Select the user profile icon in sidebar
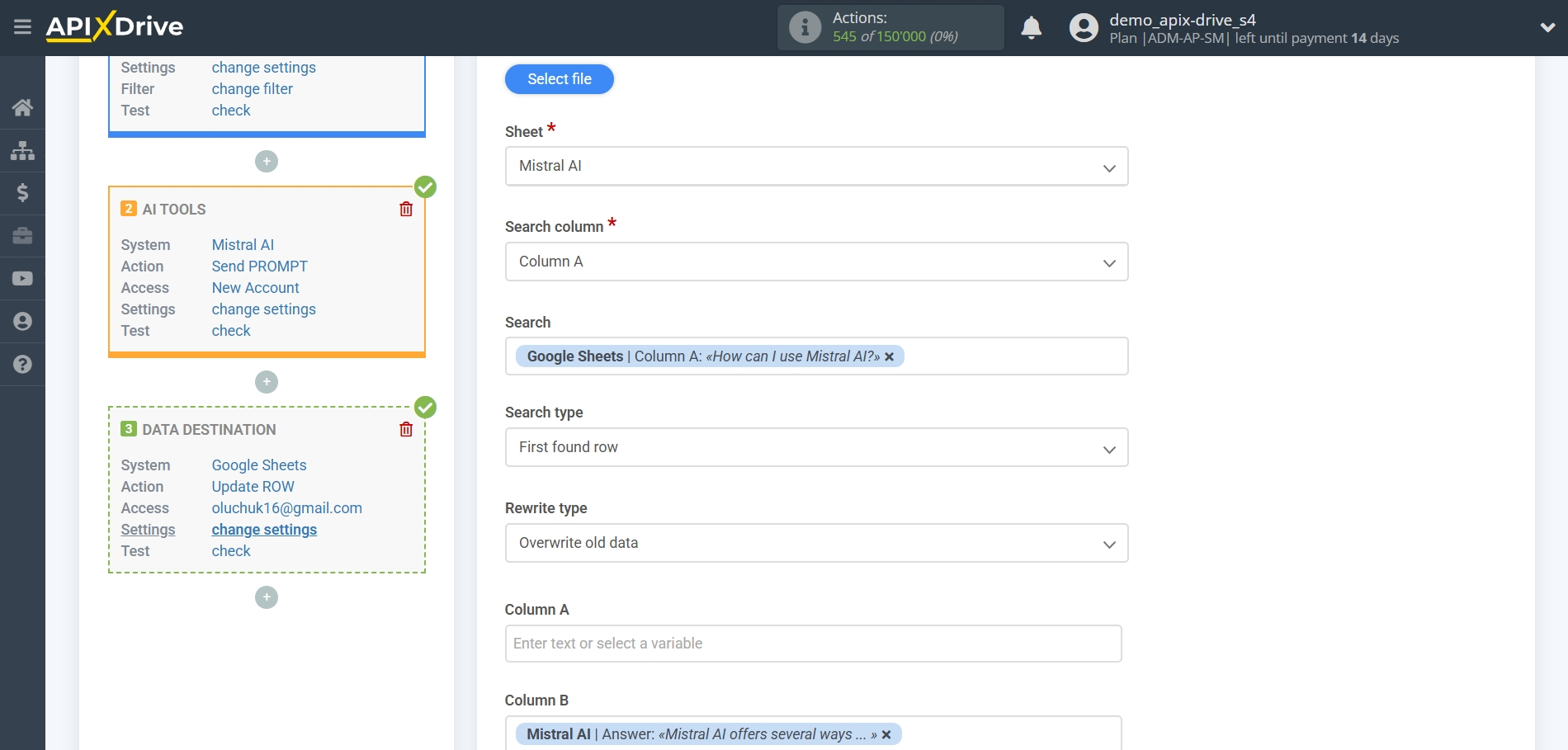1568x750 pixels. [x=22, y=321]
